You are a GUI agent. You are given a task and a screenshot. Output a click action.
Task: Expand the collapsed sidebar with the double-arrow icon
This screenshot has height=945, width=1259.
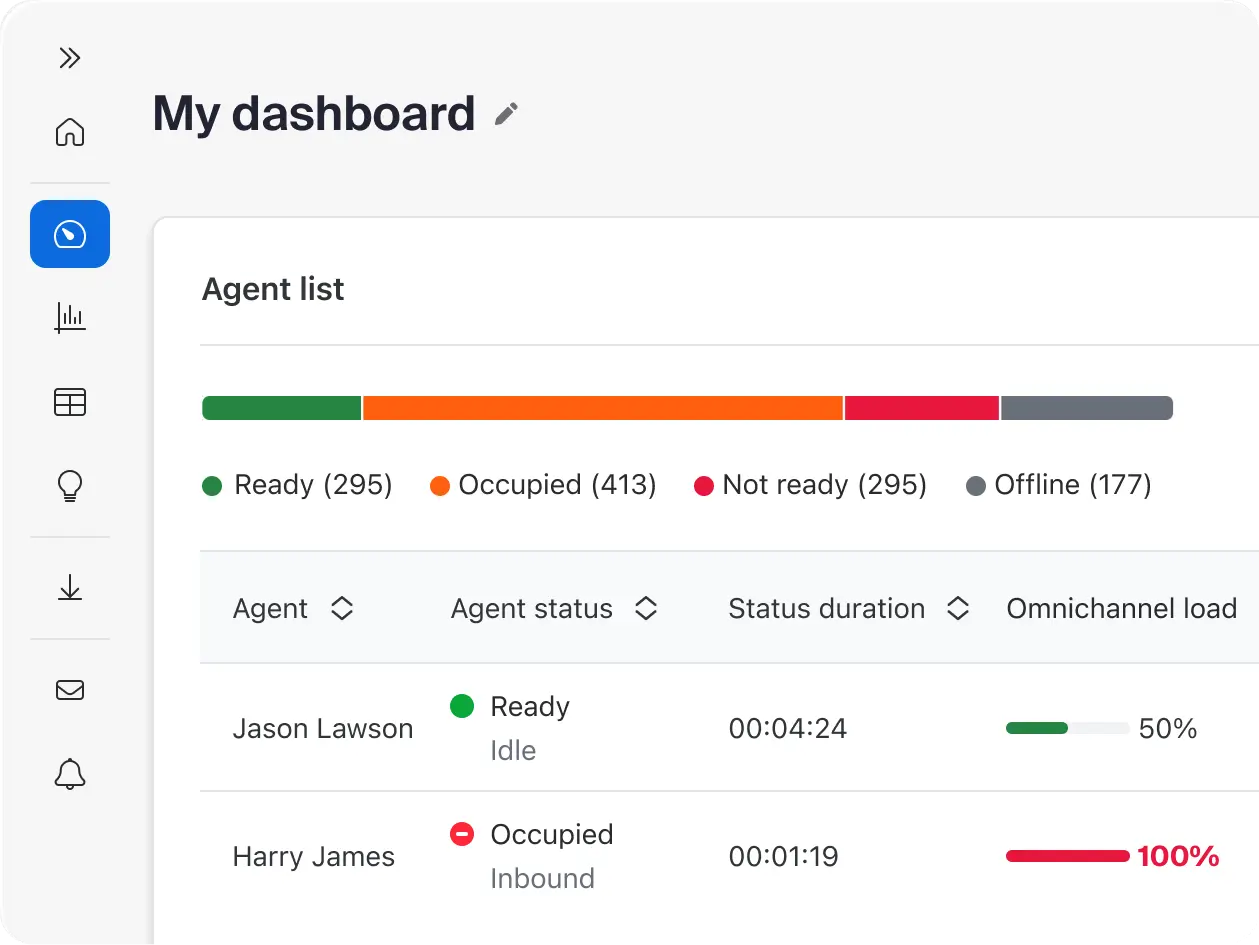(x=69, y=58)
